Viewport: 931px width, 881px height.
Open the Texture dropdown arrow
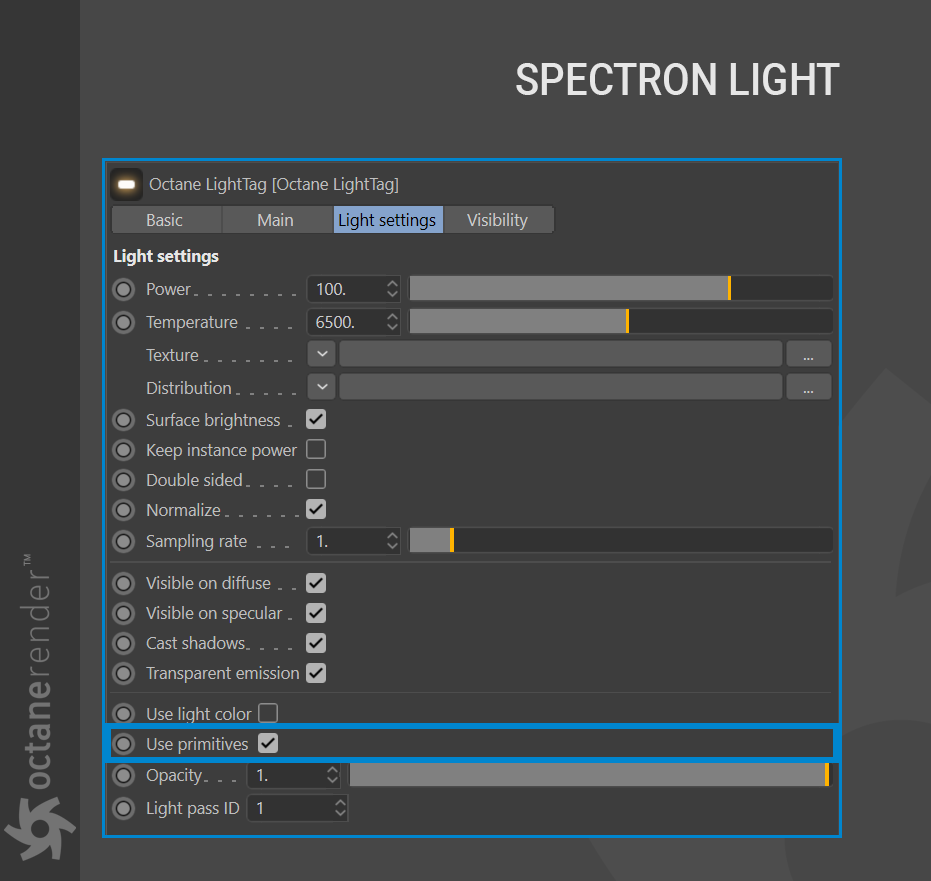[x=322, y=354]
